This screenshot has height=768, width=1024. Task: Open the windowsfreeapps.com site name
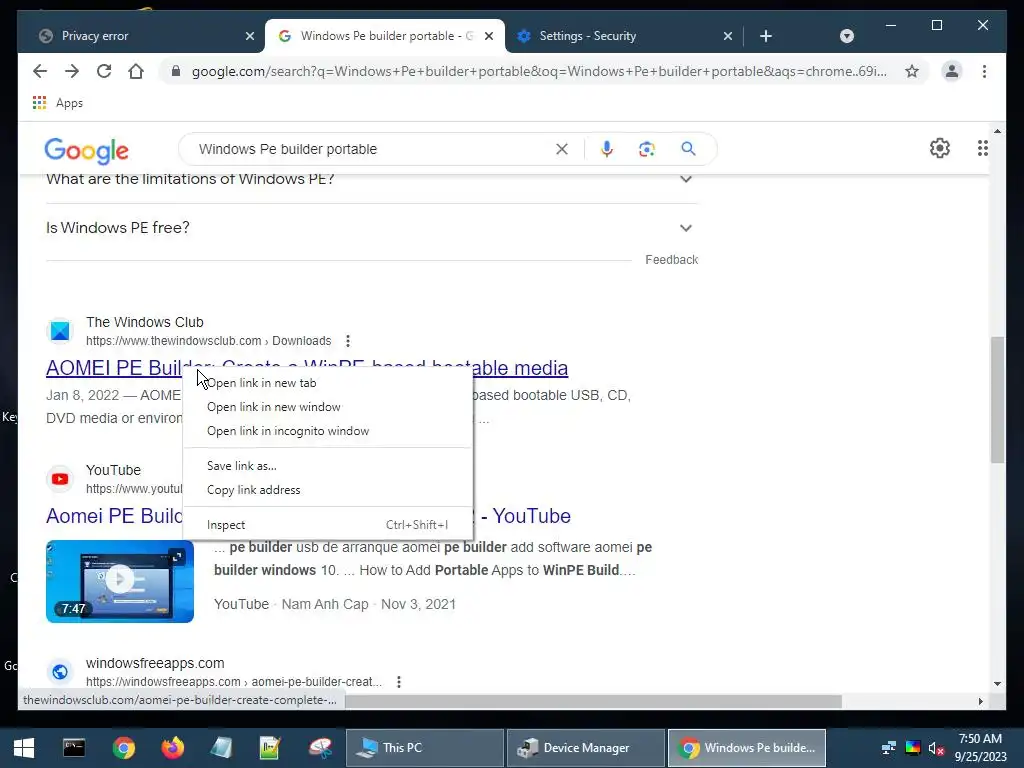[155, 663]
